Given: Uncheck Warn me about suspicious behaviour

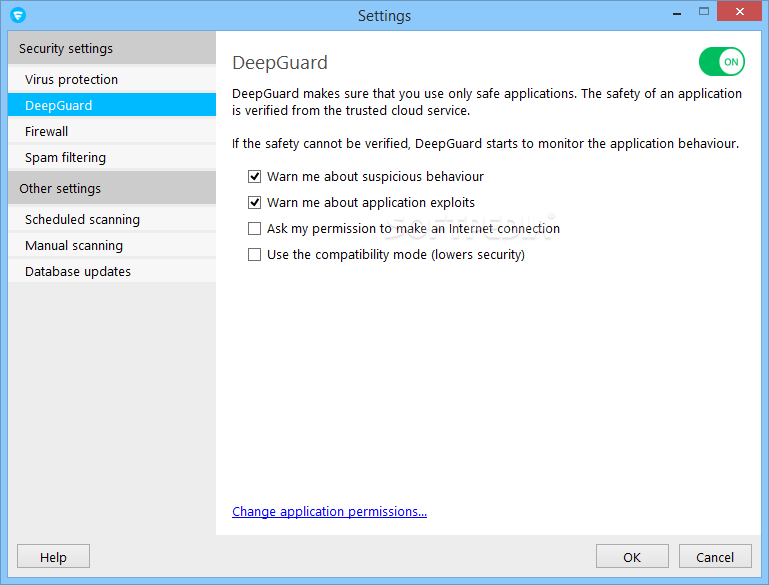Looking at the screenshot, I should 254,177.
